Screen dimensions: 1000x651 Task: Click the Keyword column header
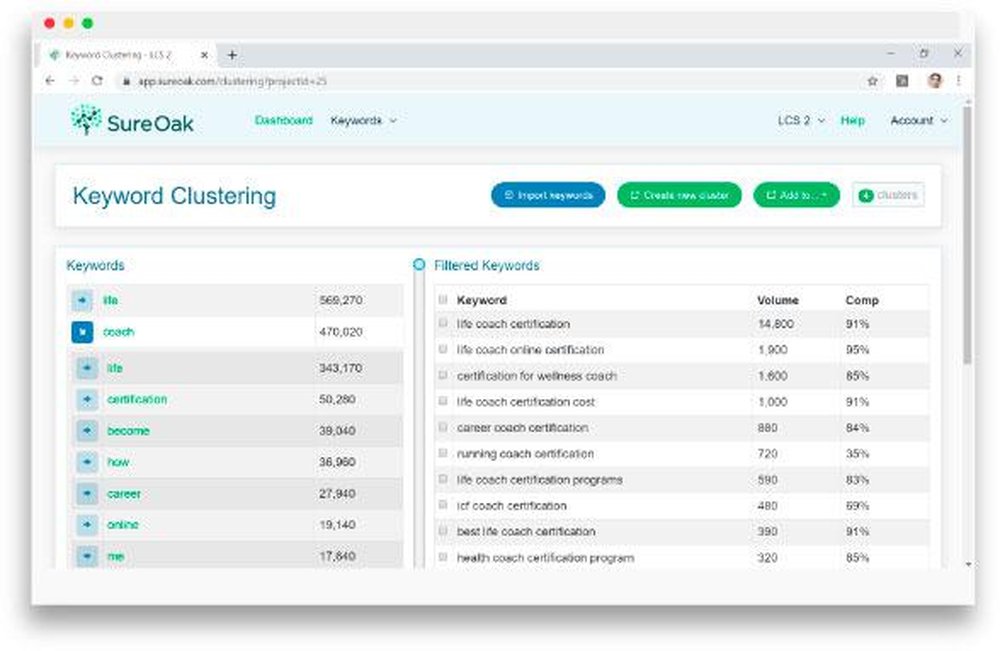(482, 300)
